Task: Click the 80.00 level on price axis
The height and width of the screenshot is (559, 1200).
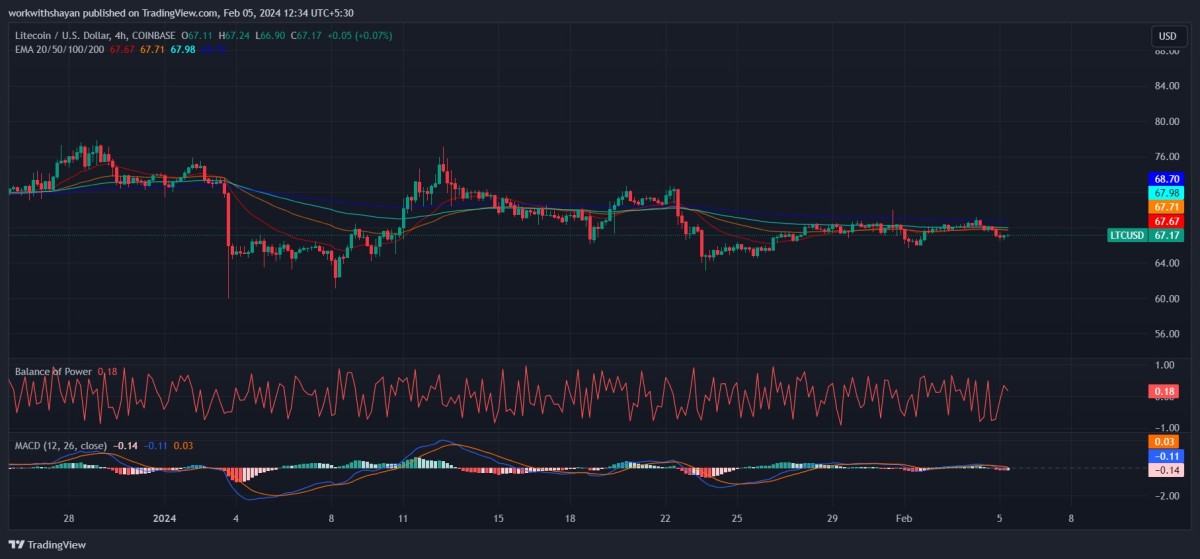Action: tap(1166, 121)
